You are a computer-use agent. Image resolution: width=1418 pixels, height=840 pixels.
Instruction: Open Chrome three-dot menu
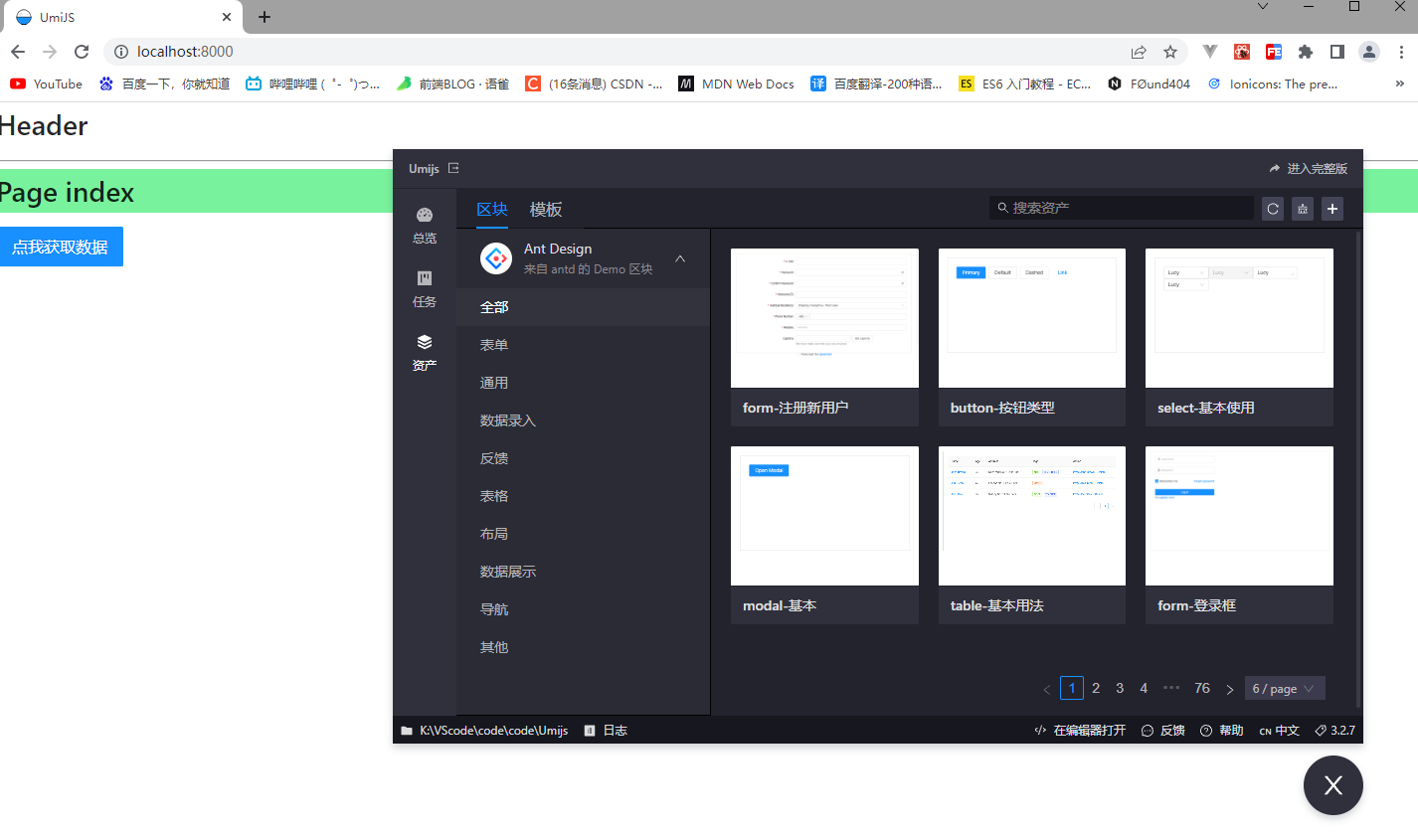[1401, 52]
